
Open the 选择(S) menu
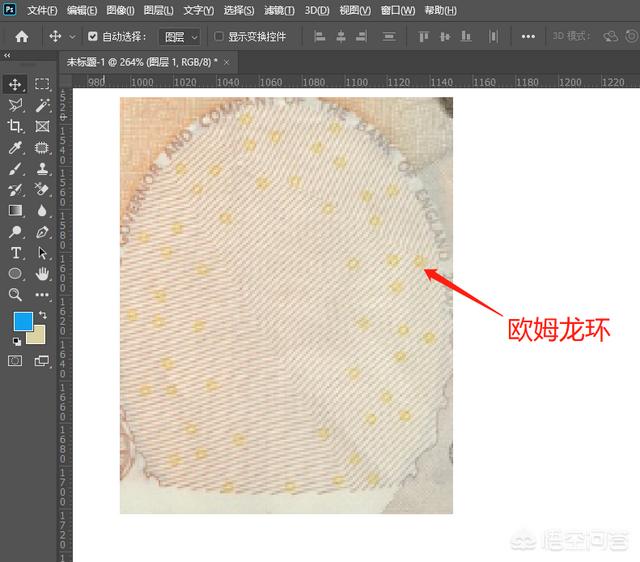239,10
